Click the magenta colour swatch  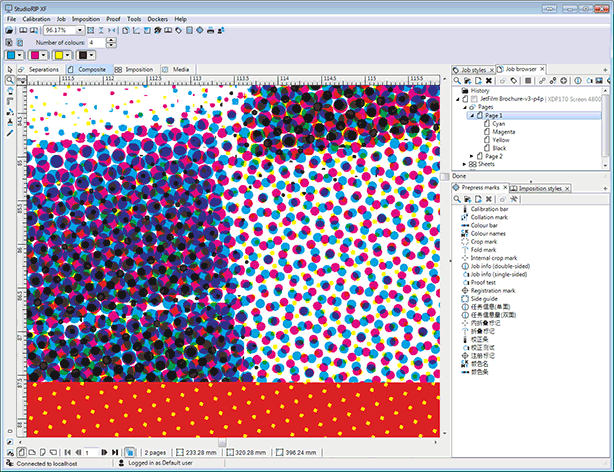coord(35,55)
